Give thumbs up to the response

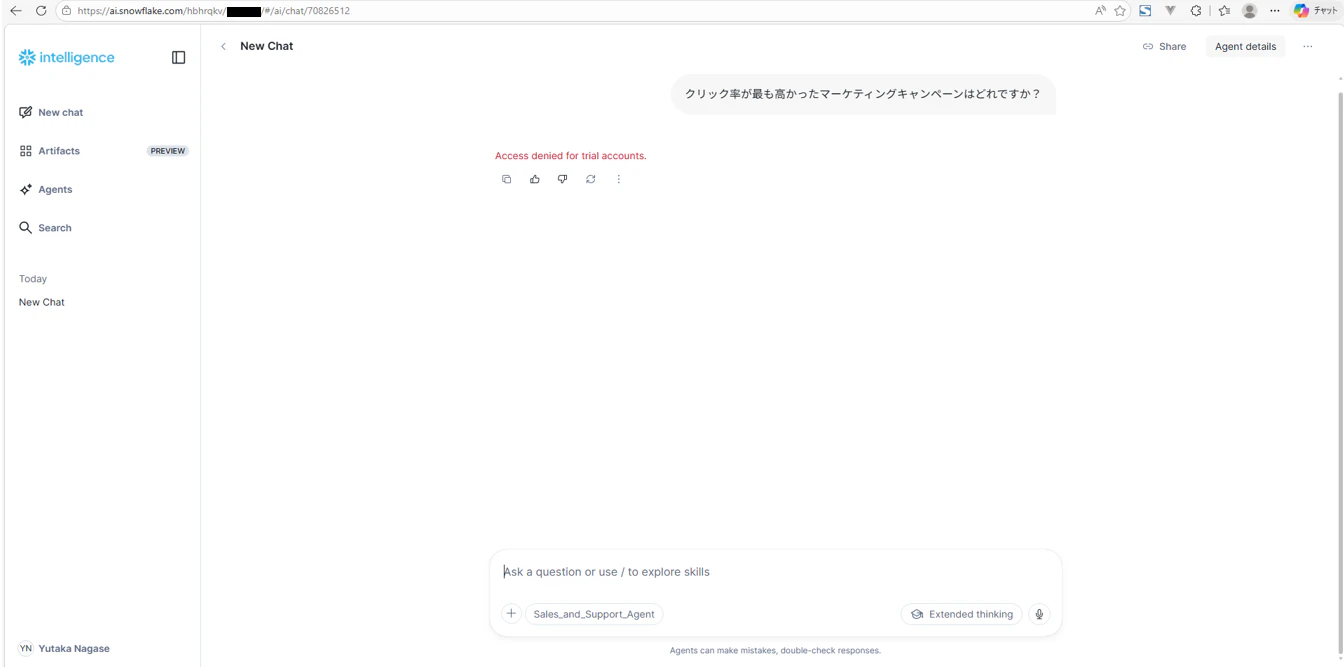coord(534,179)
